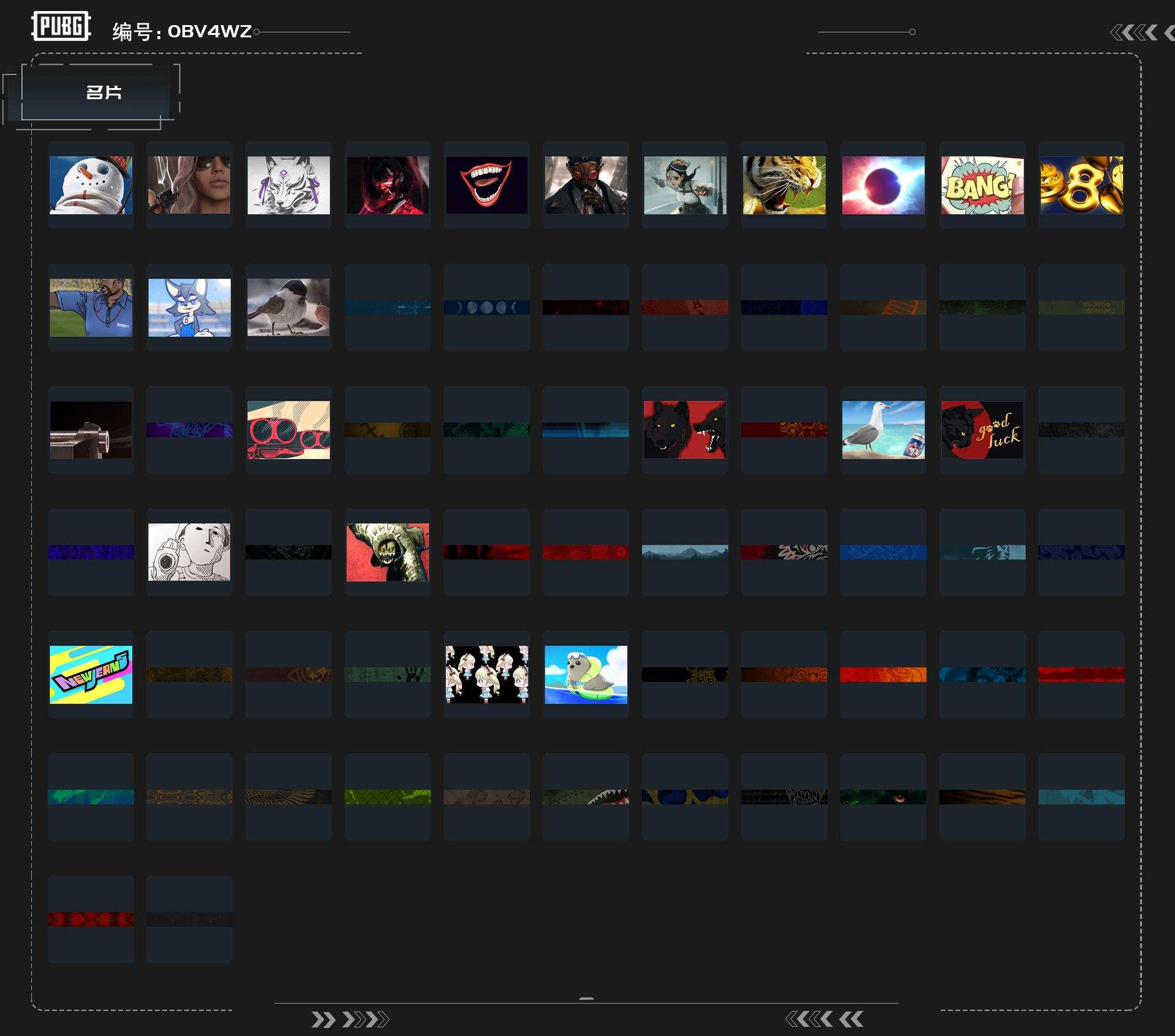Click the PUBG logo
Image resolution: width=1175 pixels, height=1036 pixels.
tap(61, 26)
